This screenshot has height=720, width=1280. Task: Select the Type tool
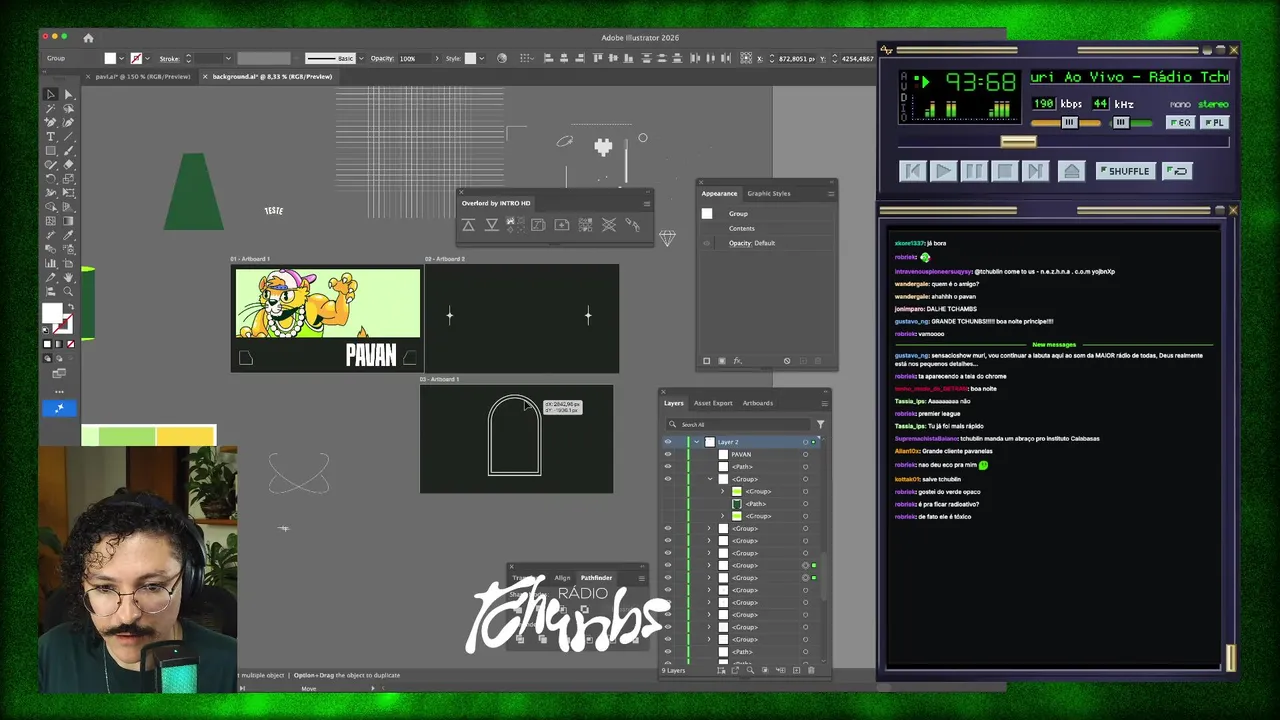[50, 137]
